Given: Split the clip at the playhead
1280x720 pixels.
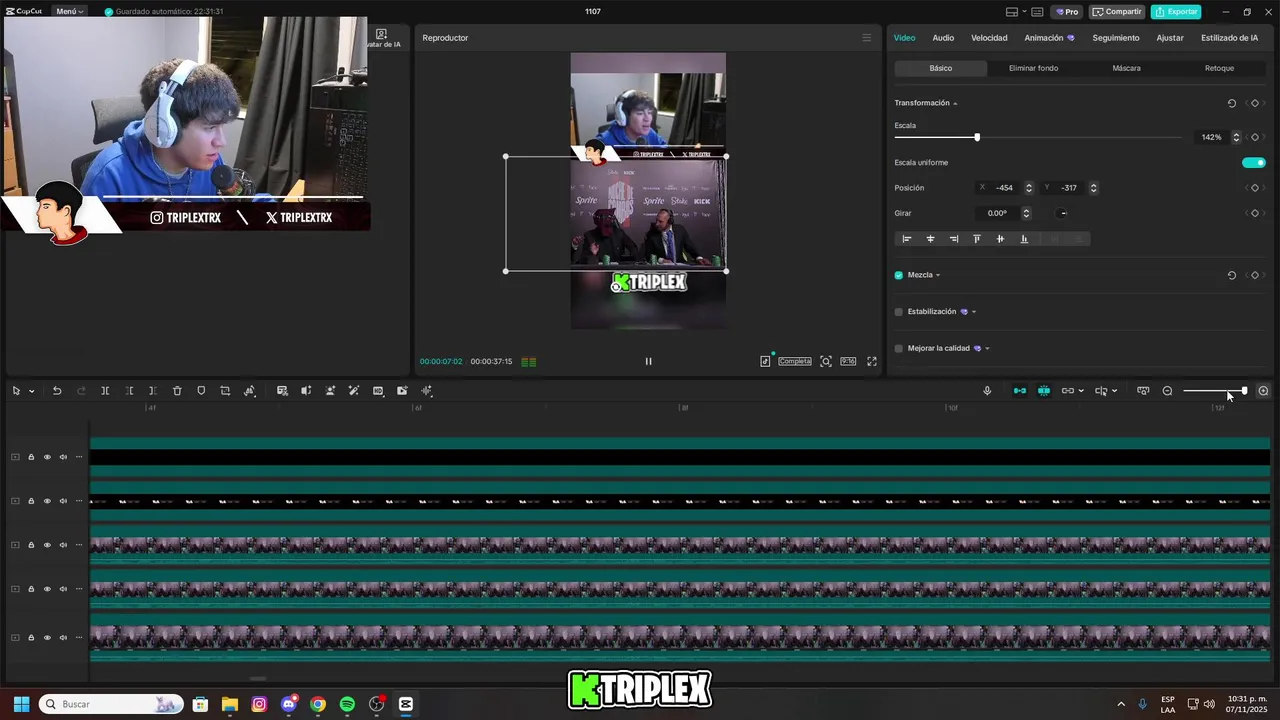Looking at the screenshot, I should (105, 391).
